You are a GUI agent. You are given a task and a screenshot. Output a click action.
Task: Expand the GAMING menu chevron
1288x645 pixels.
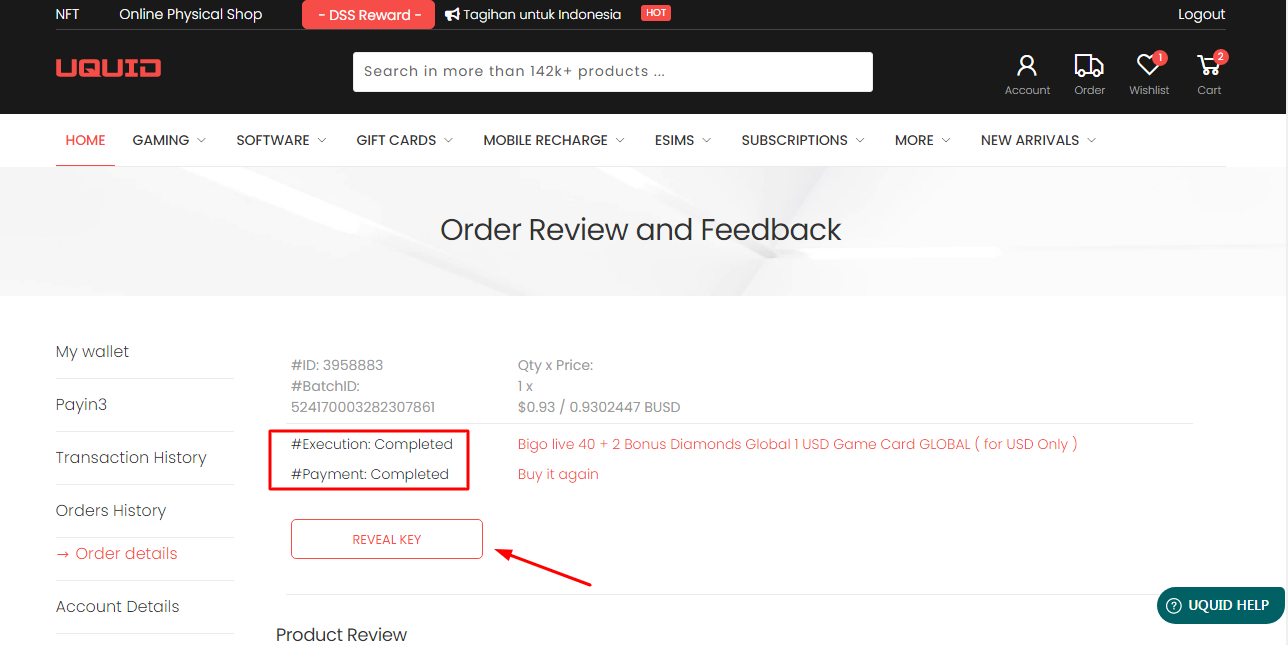201,140
